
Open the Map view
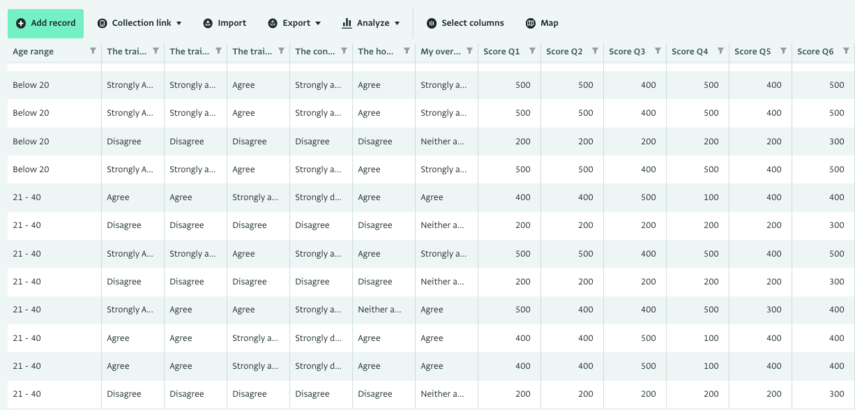pyautogui.click(x=542, y=23)
